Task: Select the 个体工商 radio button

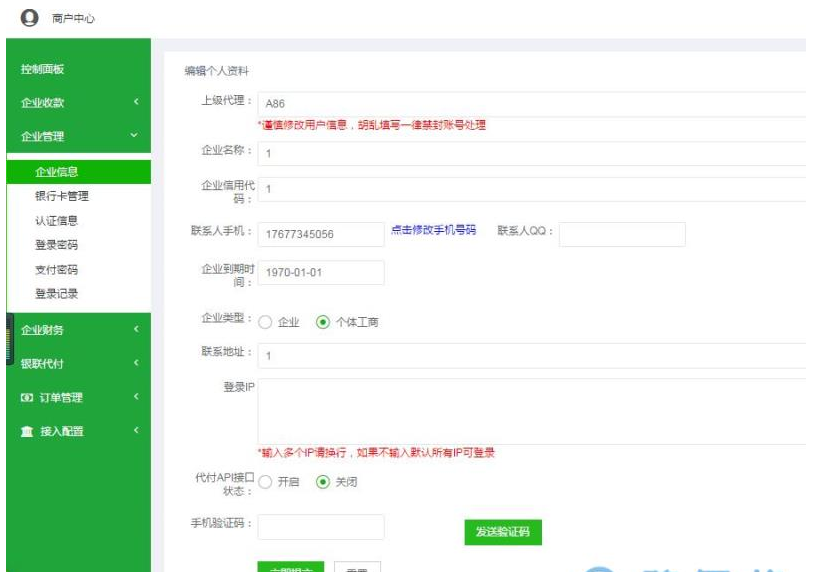Action: 322,322
